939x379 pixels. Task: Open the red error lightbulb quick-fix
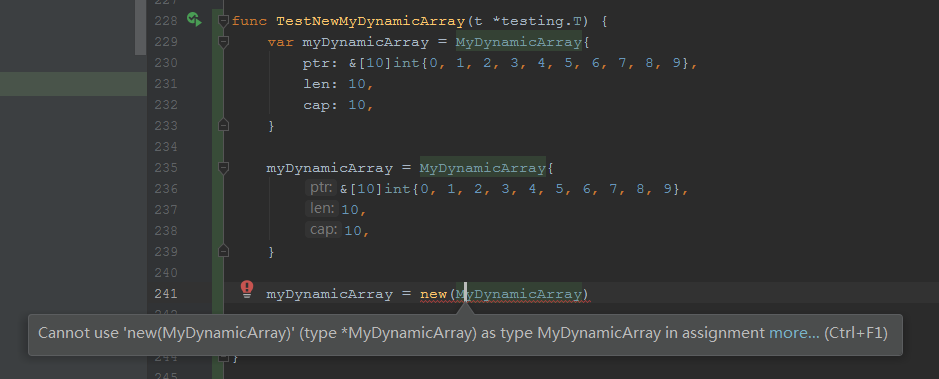tap(247, 289)
